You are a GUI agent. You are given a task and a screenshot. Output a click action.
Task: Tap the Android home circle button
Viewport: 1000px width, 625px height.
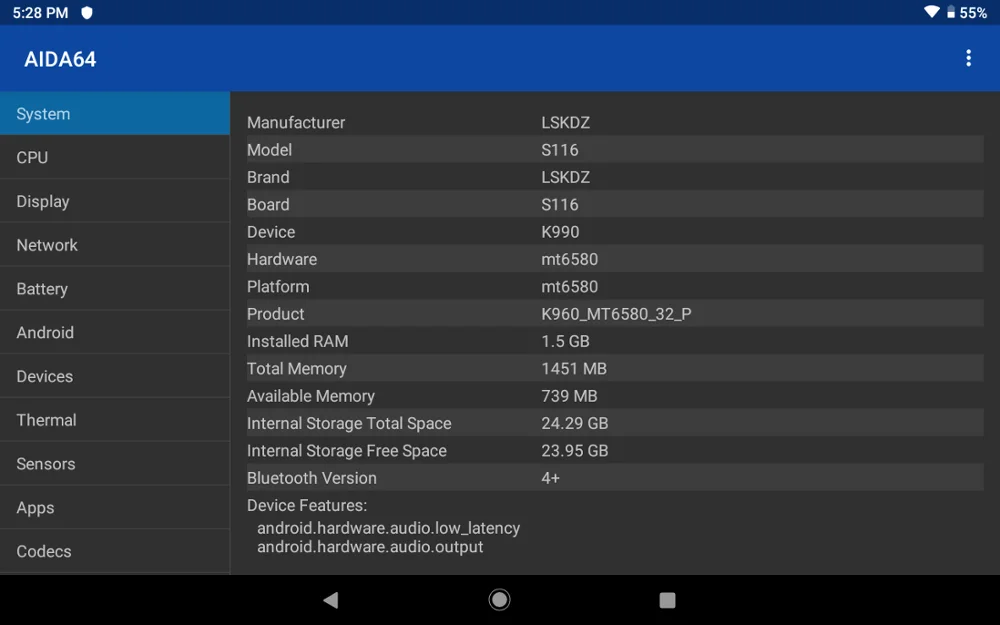pyautogui.click(x=499, y=599)
